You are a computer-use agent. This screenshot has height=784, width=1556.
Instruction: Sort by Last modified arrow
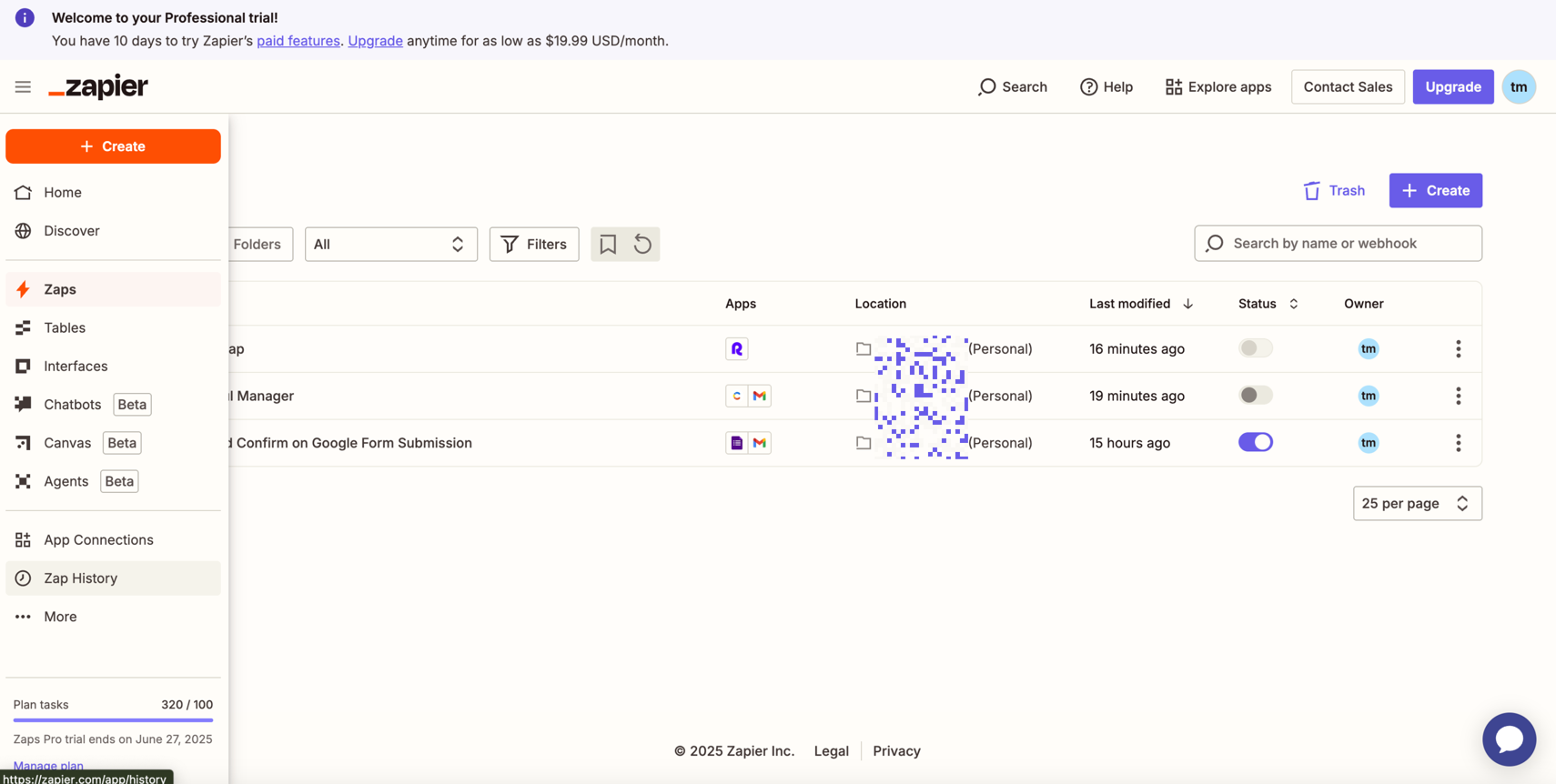[x=1187, y=304]
